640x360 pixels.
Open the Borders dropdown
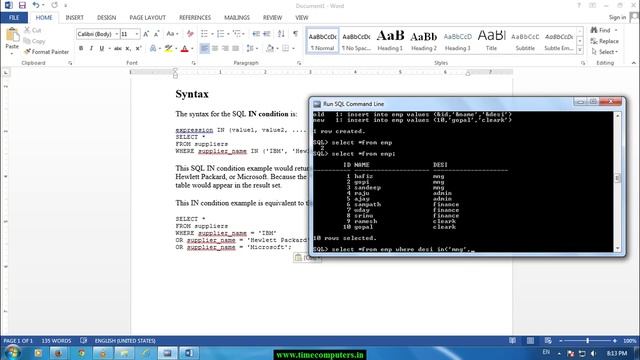[x=294, y=48]
